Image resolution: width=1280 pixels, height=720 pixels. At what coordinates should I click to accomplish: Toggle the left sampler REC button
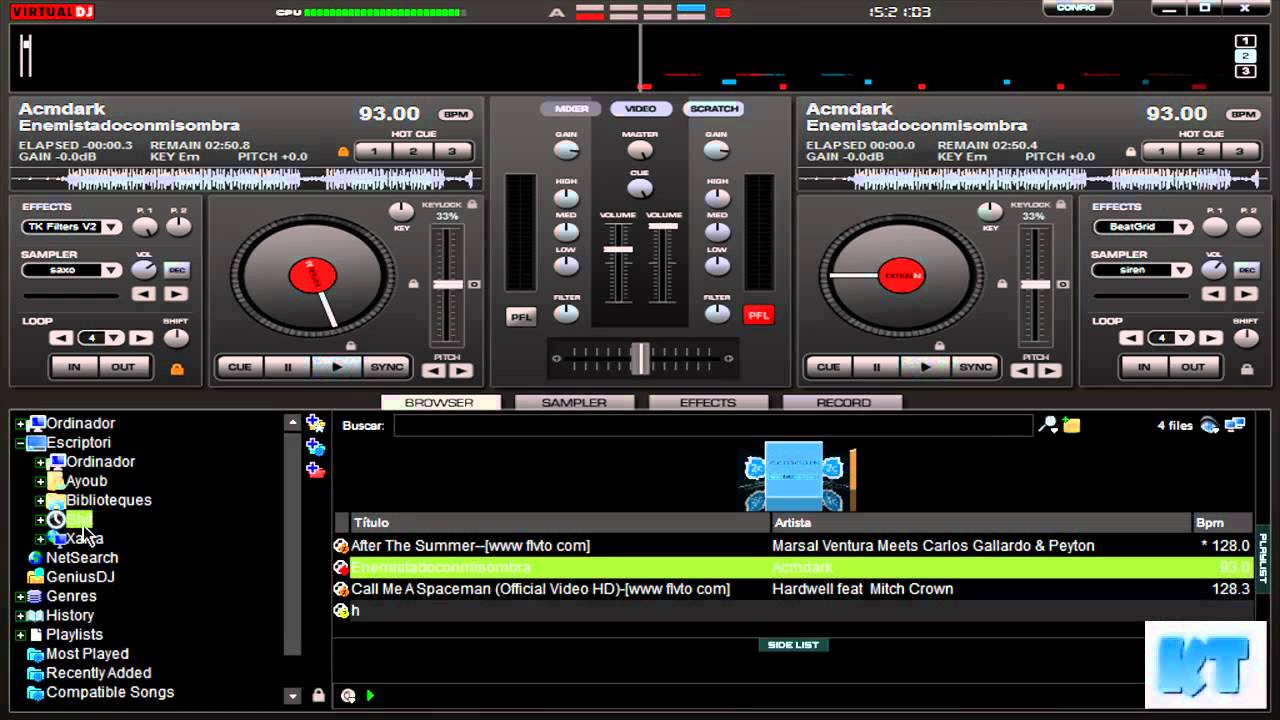176,270
